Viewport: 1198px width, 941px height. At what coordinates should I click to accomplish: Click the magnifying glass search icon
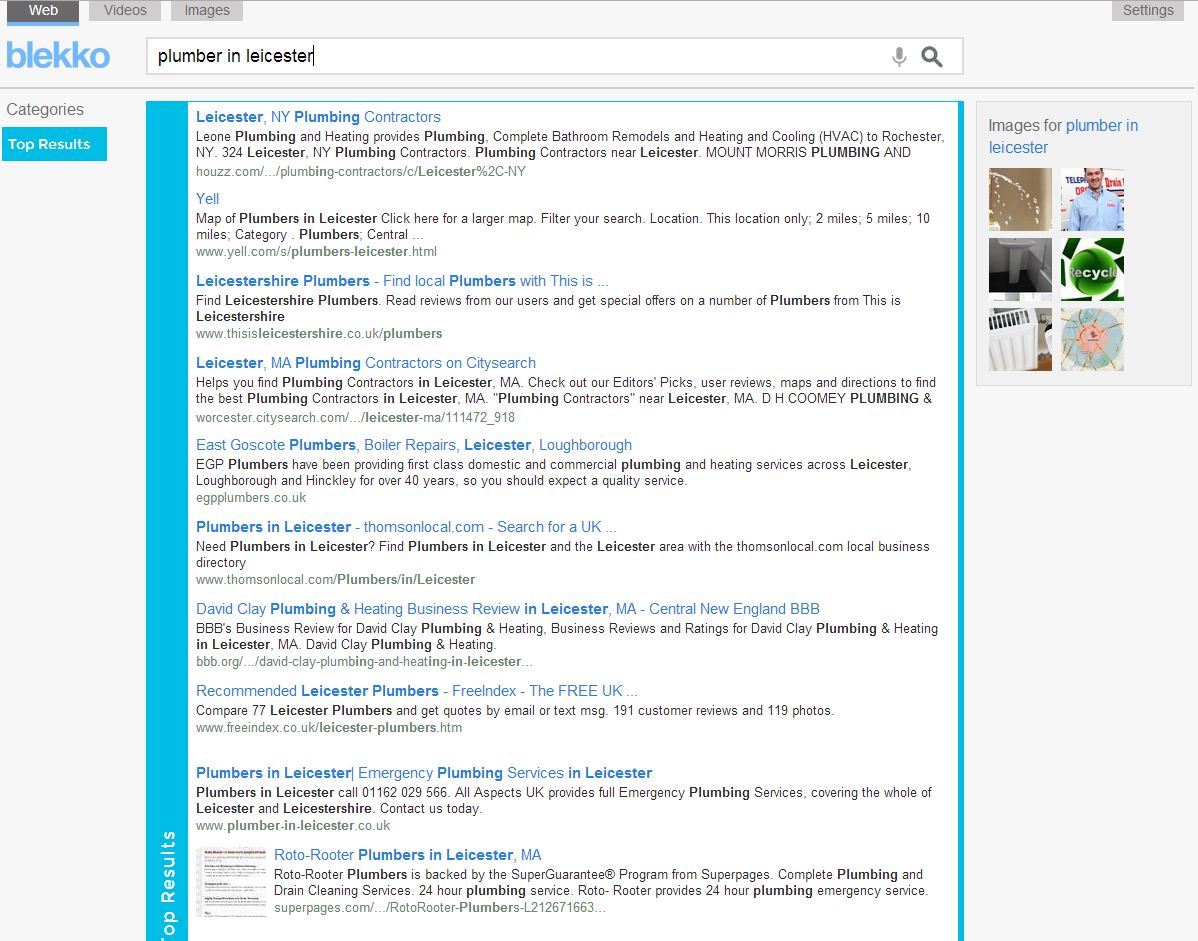pyautogui.click(x=932, y=57)
